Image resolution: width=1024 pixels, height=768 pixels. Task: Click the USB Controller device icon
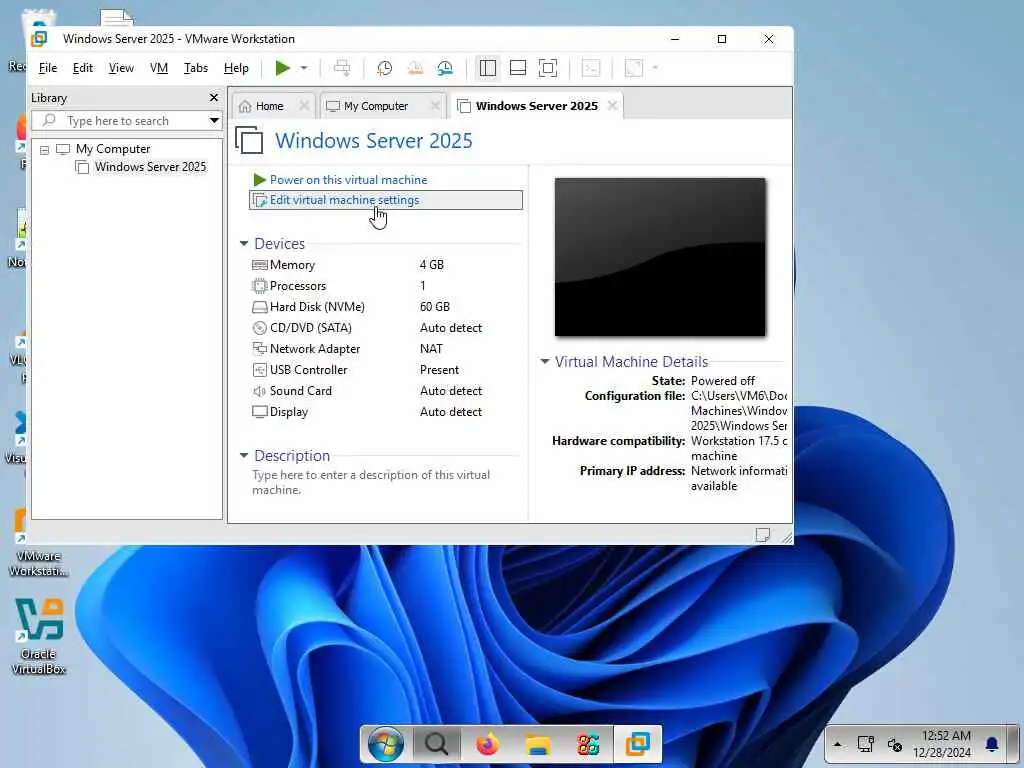tap(260, 370)
